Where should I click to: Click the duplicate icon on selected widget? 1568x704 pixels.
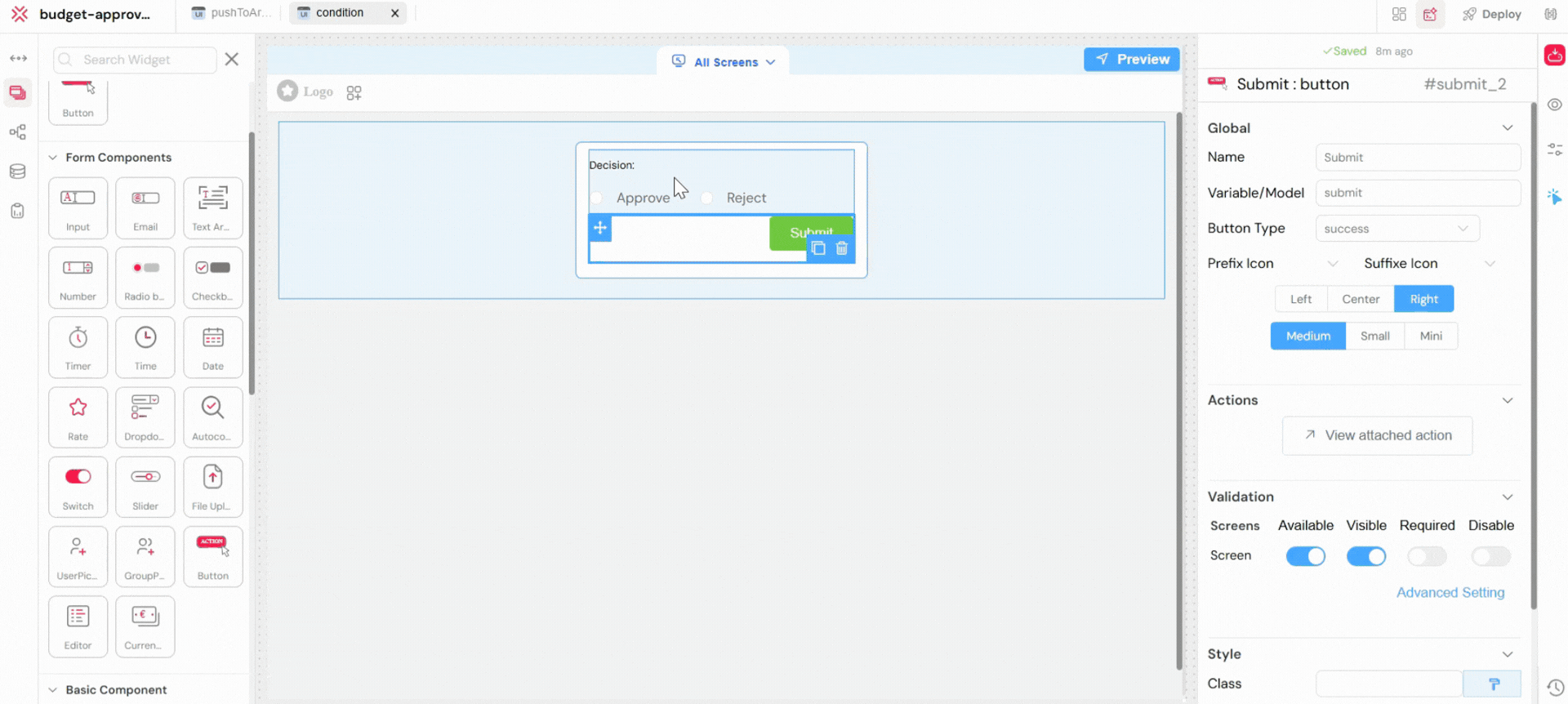pos(818,248)
